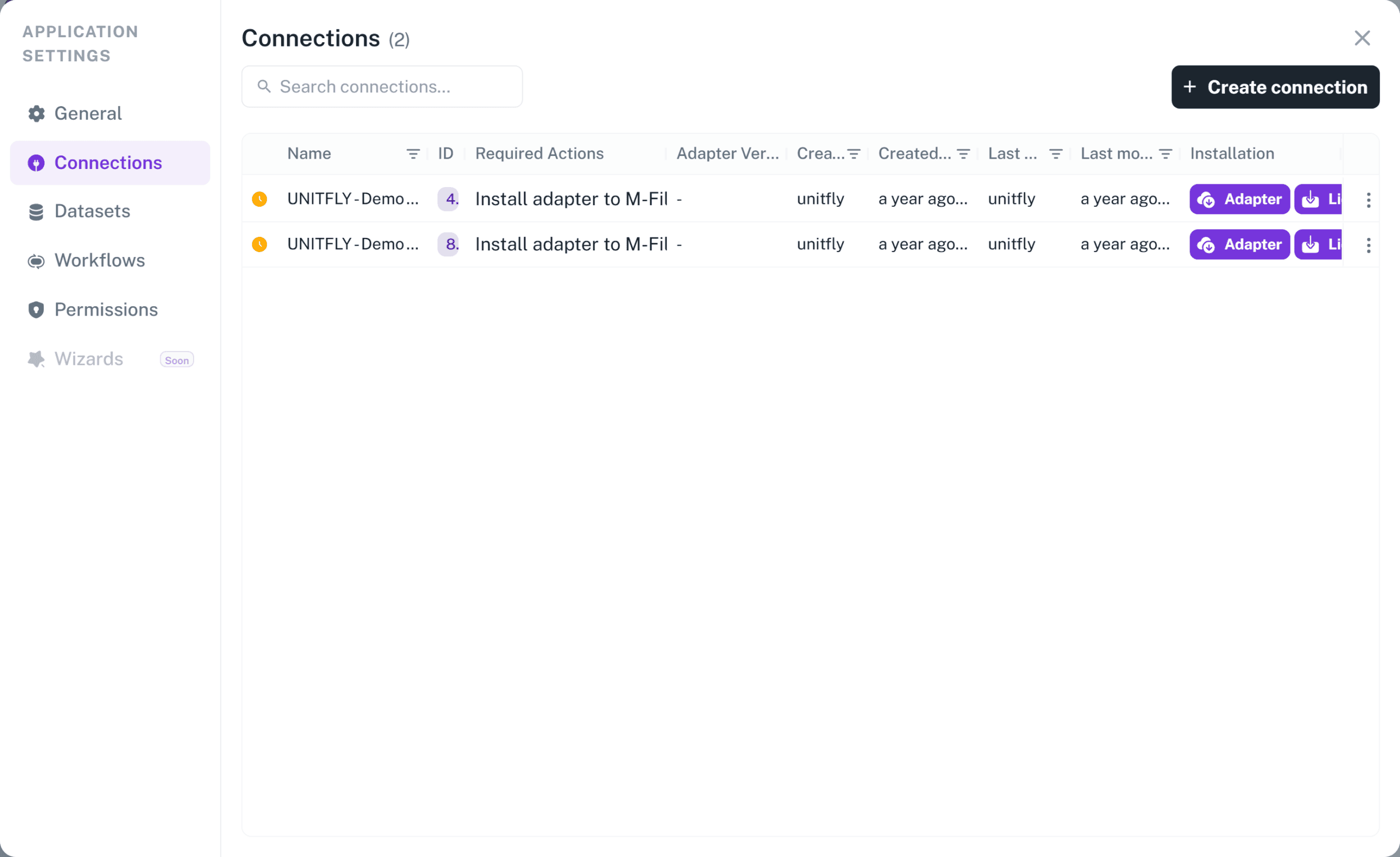1400x857 pixels.
Task: Open the three-dot menu for the ID 8 connection
Action: click(1368, 245)
